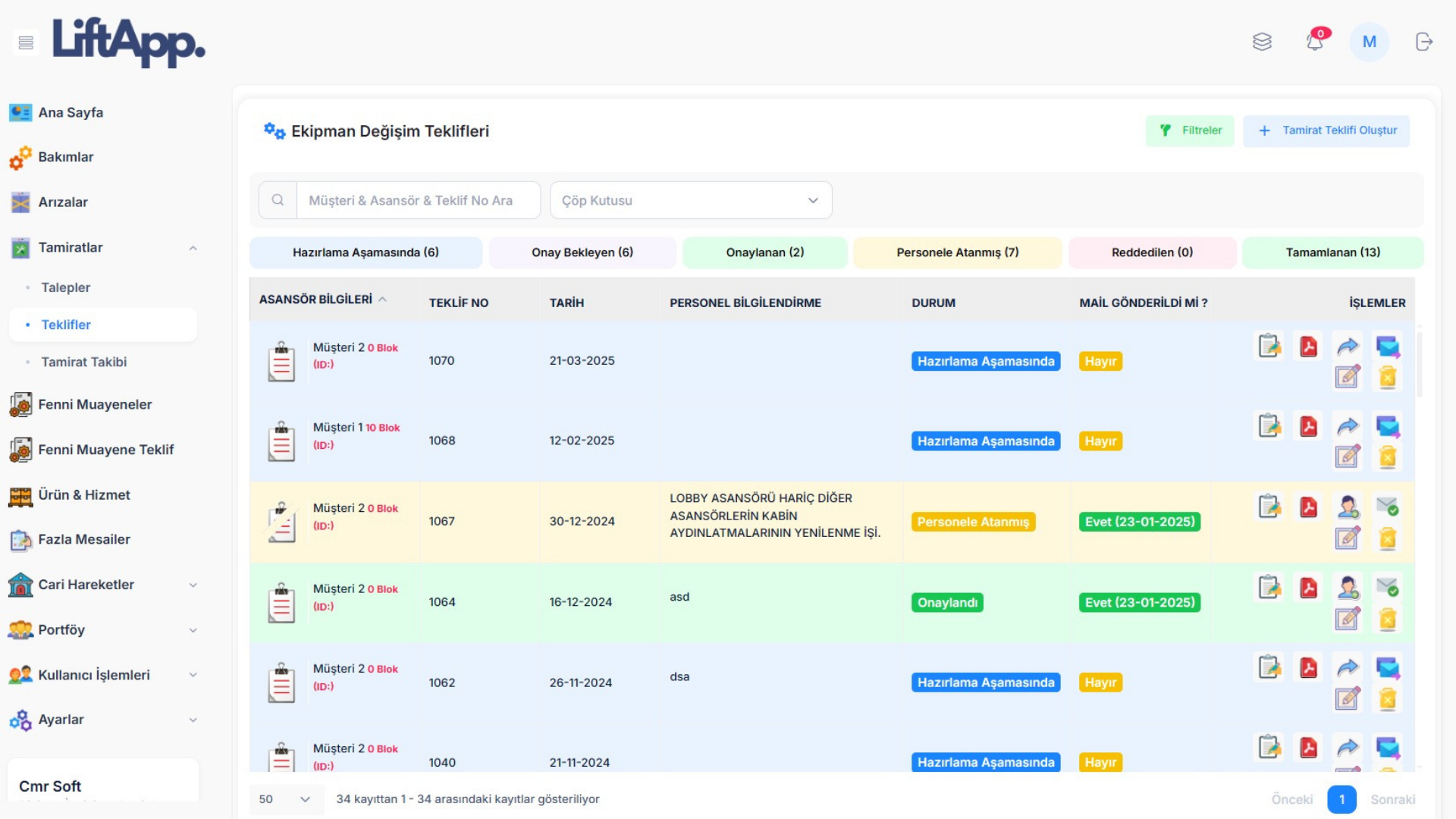Open notifications bell icon
1456x819 pixels.
[1315, 42]
